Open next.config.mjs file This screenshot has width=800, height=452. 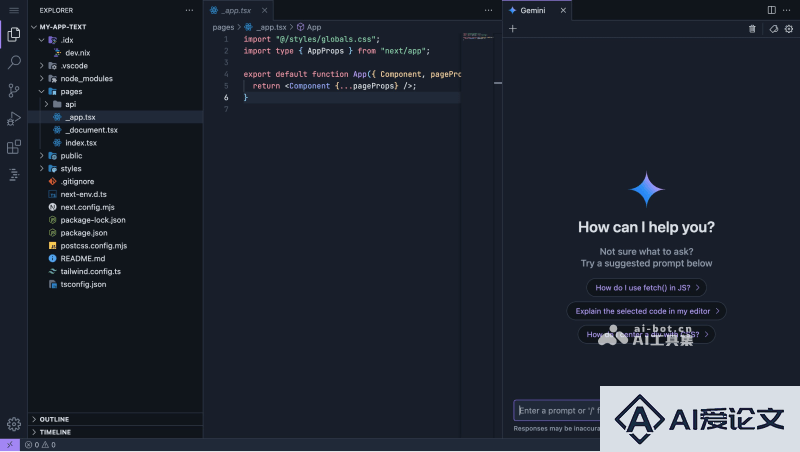87,208
